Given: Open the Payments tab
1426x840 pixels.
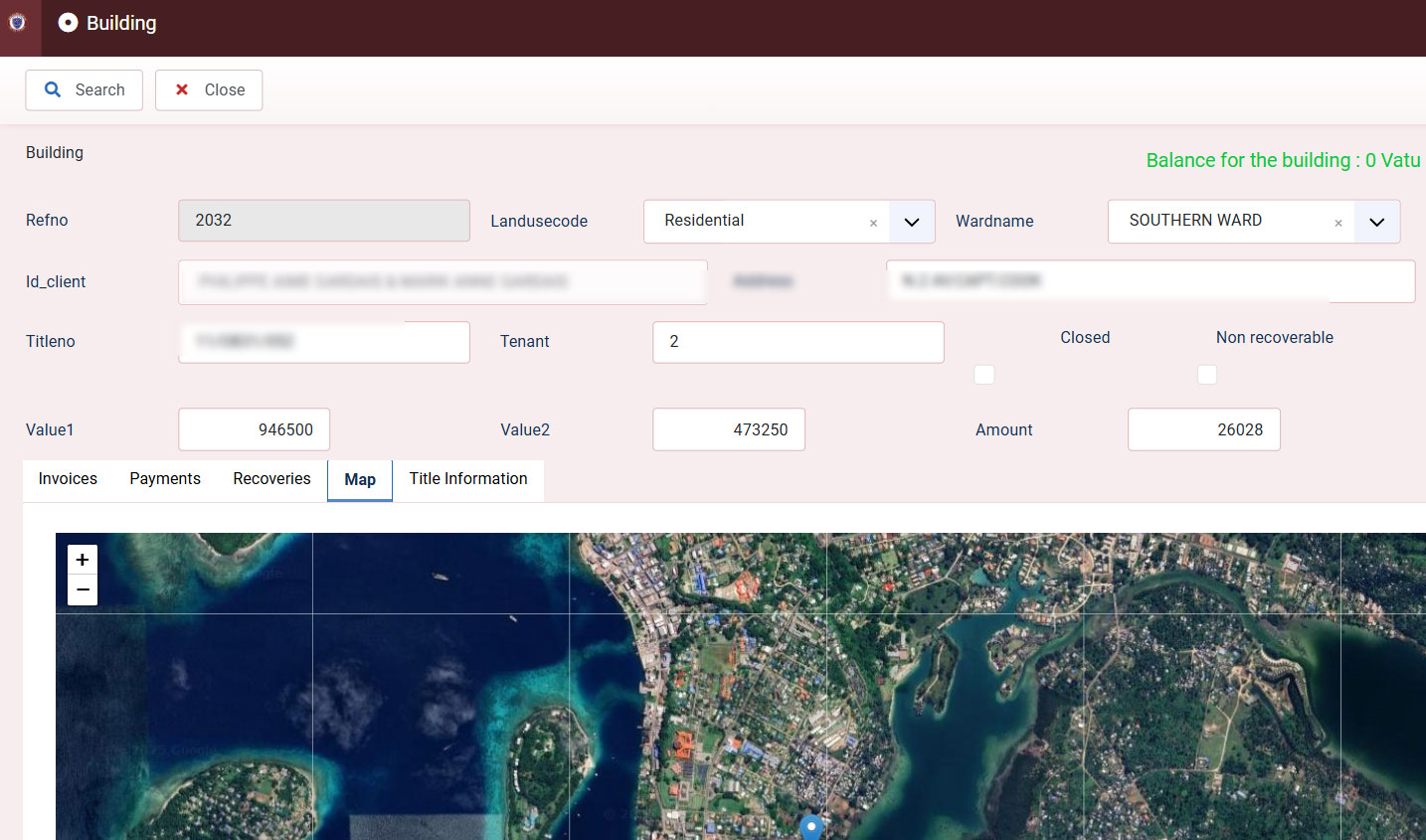Looking at the screenshot, I should pyautogui.click(x=165, y=479).
